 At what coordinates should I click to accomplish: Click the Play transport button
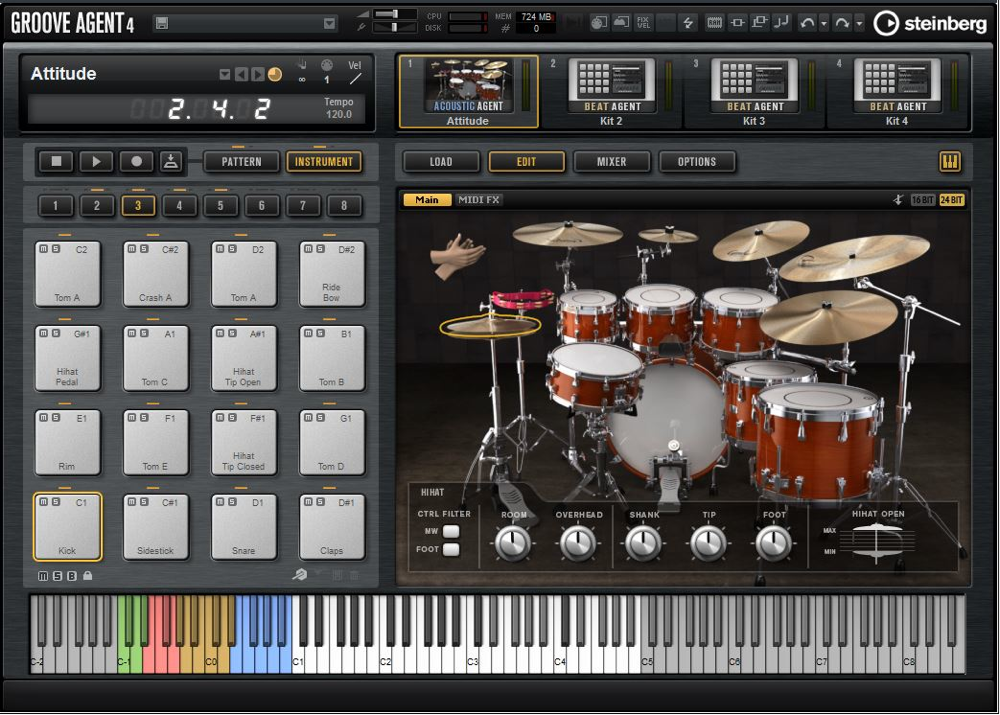coord(96,161)
